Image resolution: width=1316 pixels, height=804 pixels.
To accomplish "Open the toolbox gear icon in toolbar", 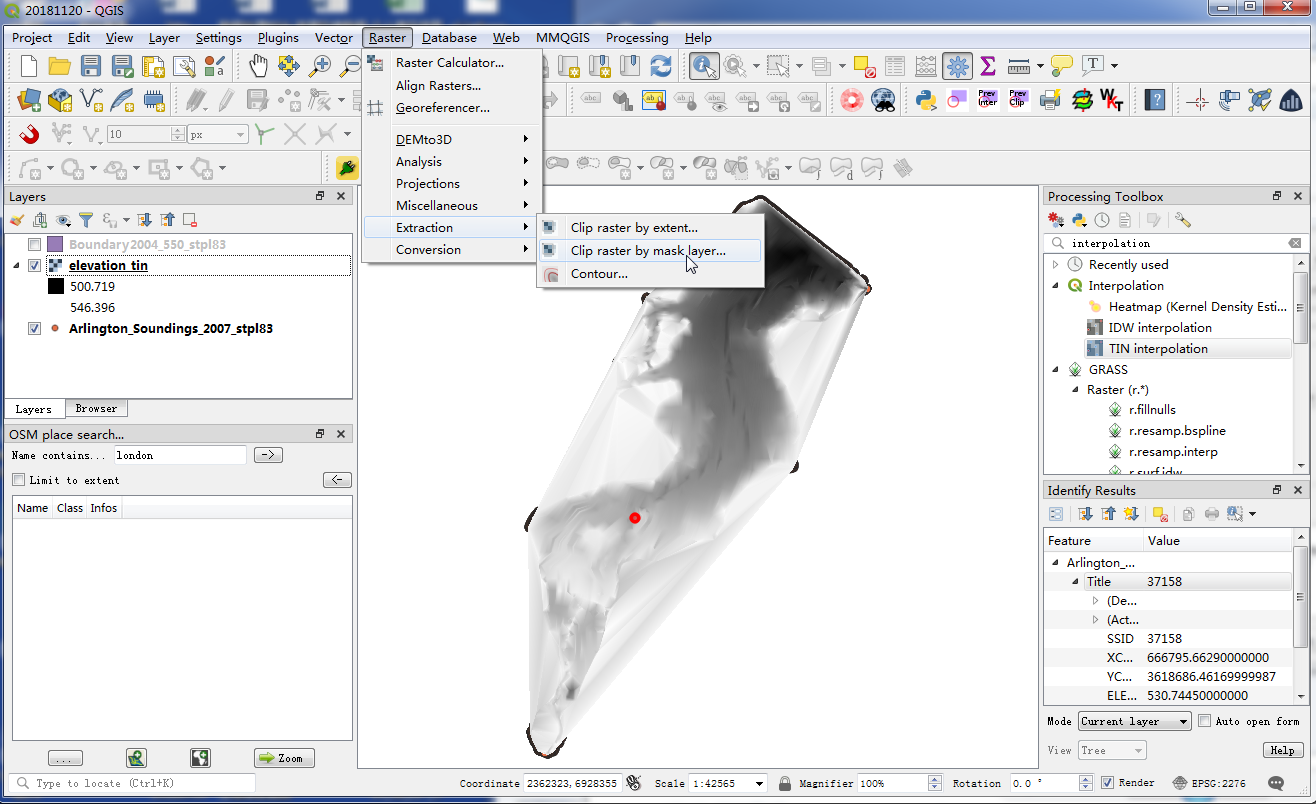I will click(957, 66).
